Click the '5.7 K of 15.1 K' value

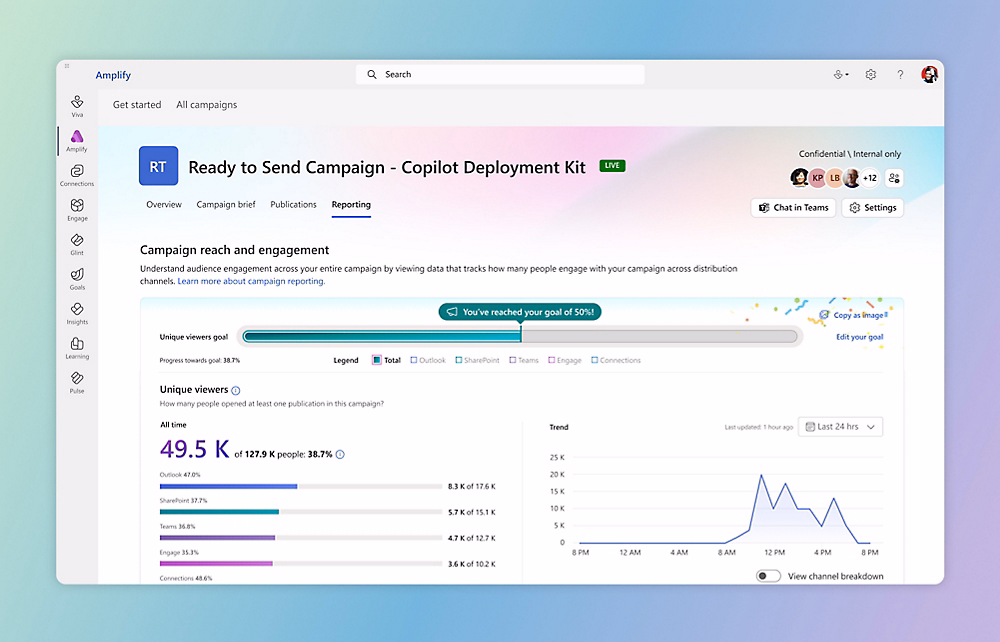471,512
